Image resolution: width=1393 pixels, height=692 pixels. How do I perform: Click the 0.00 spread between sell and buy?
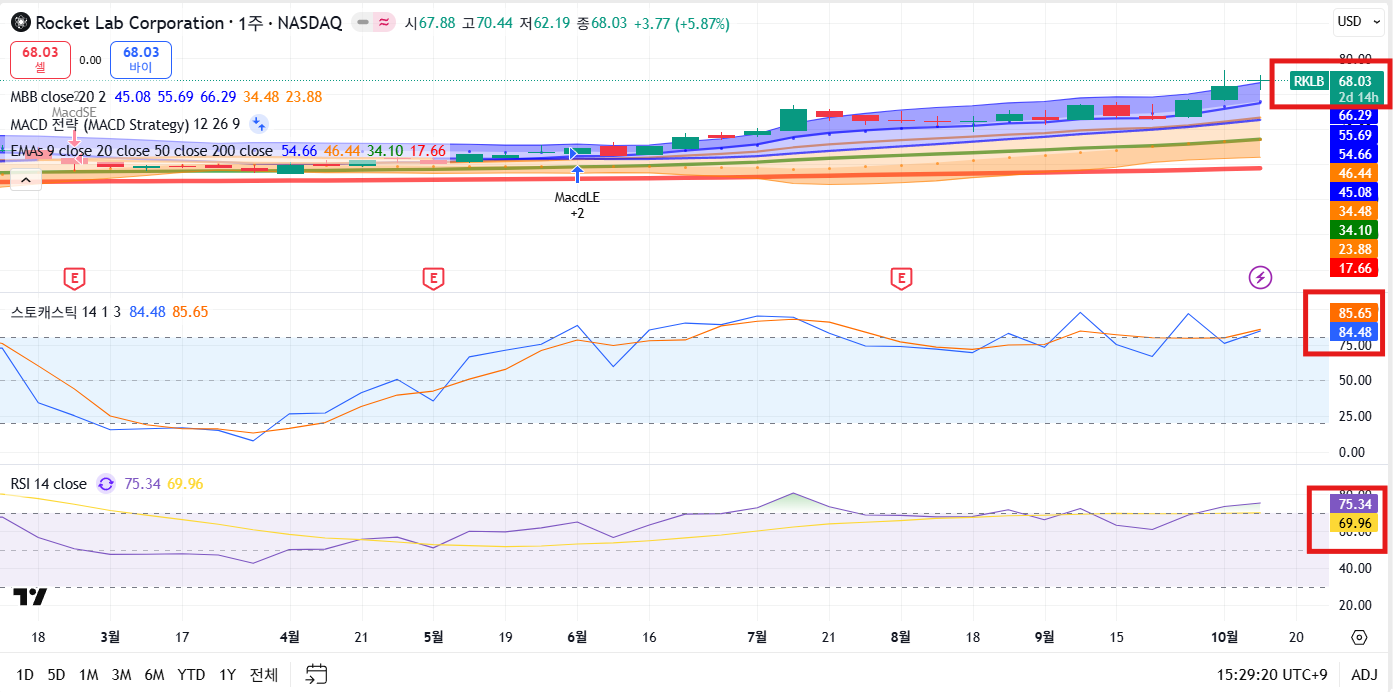click(90, 60)
